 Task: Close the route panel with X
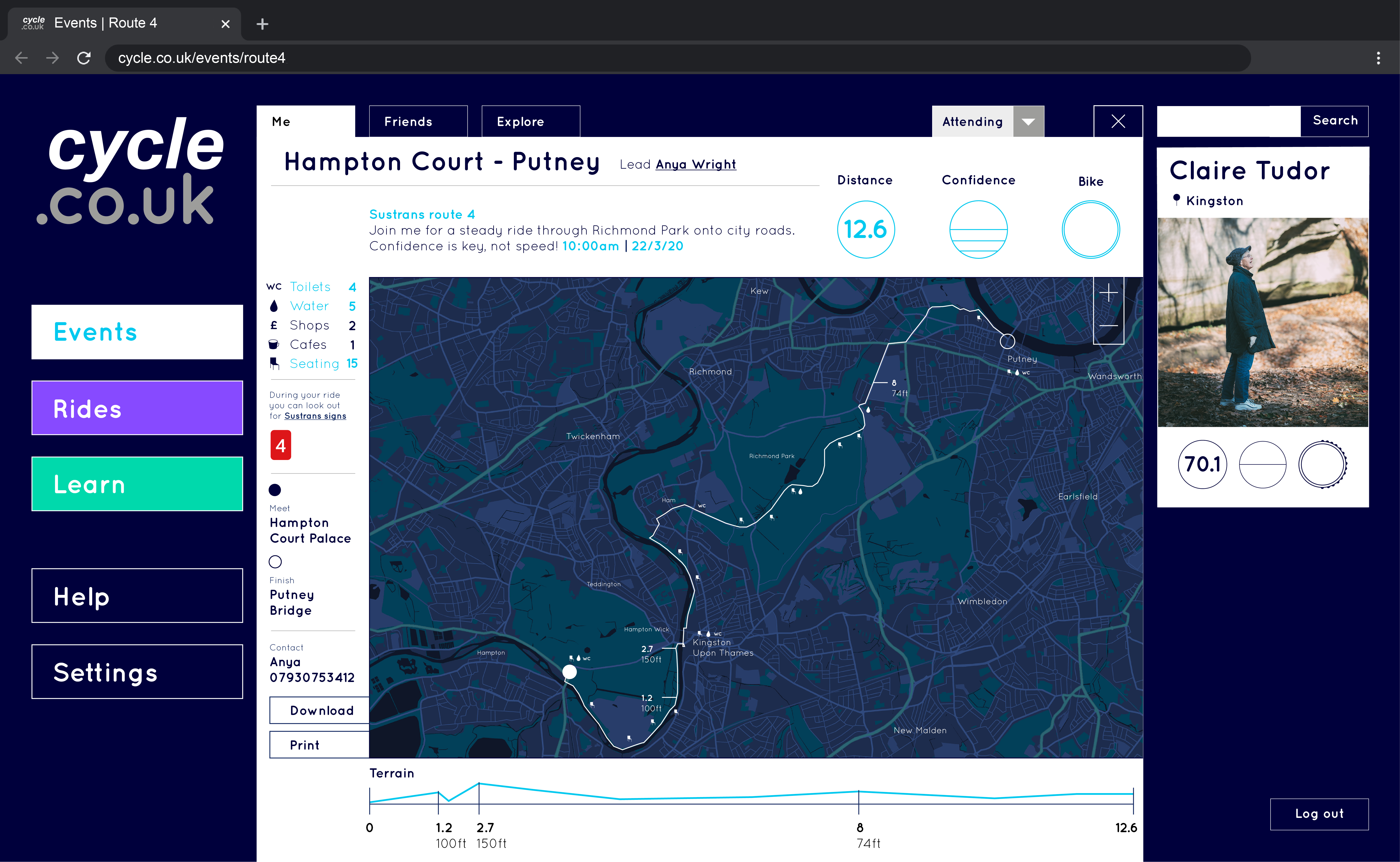click(1118, 121)
